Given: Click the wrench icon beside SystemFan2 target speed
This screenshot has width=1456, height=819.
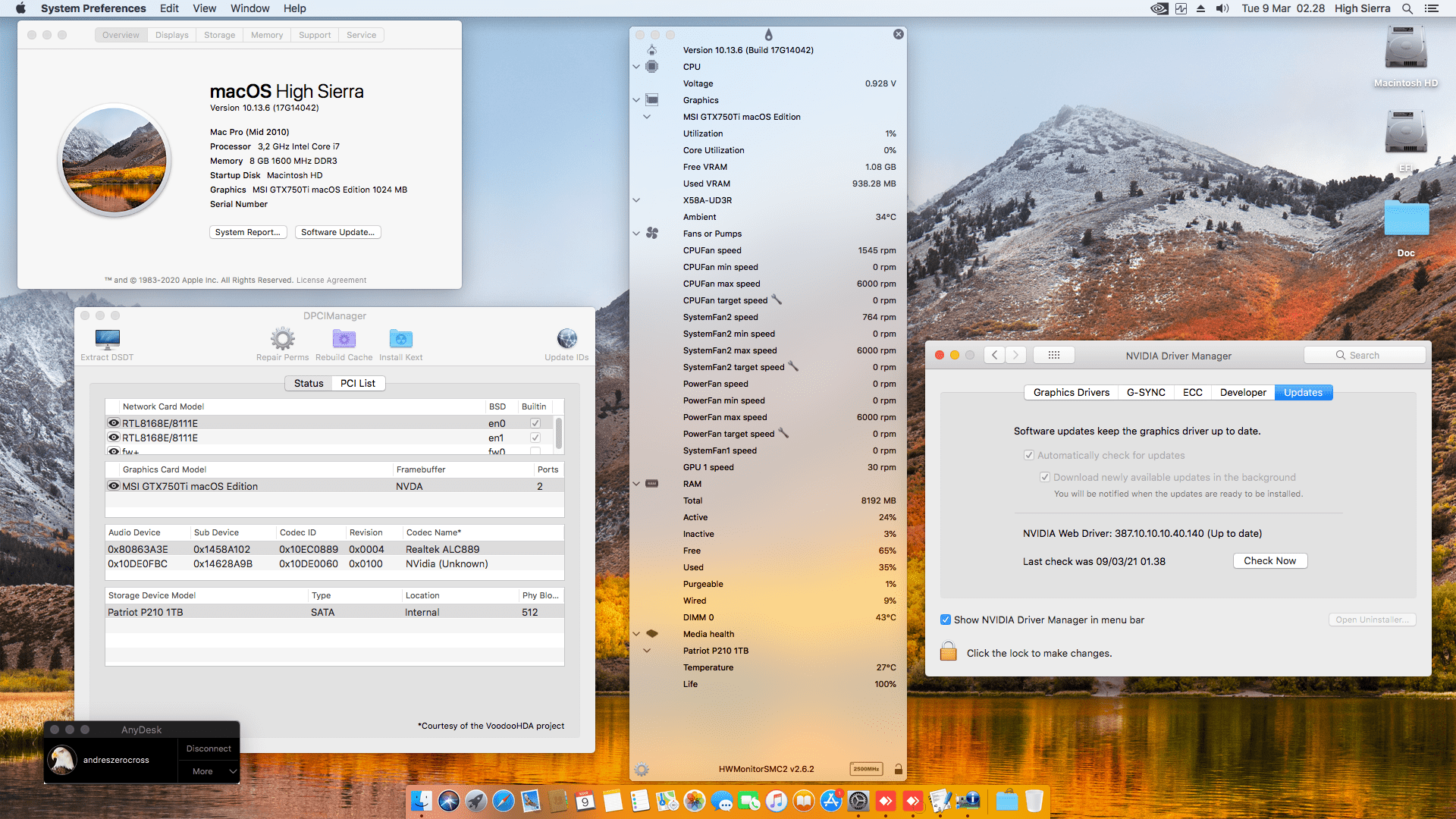Looking at the screenshot, I should pos(793,366).
